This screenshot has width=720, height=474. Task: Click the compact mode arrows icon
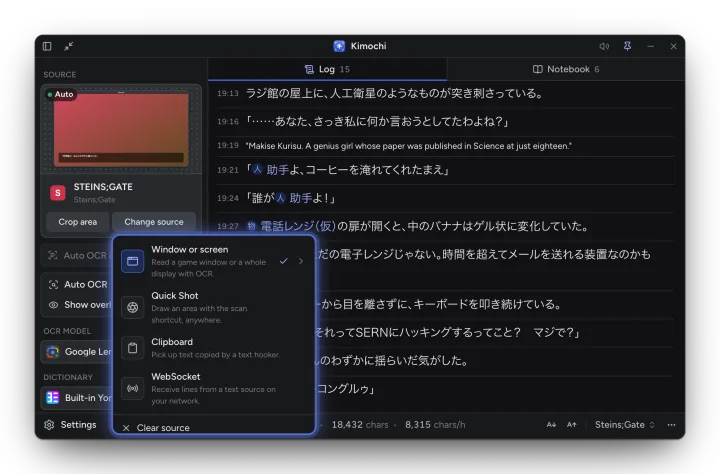click(x=68, y=46)
